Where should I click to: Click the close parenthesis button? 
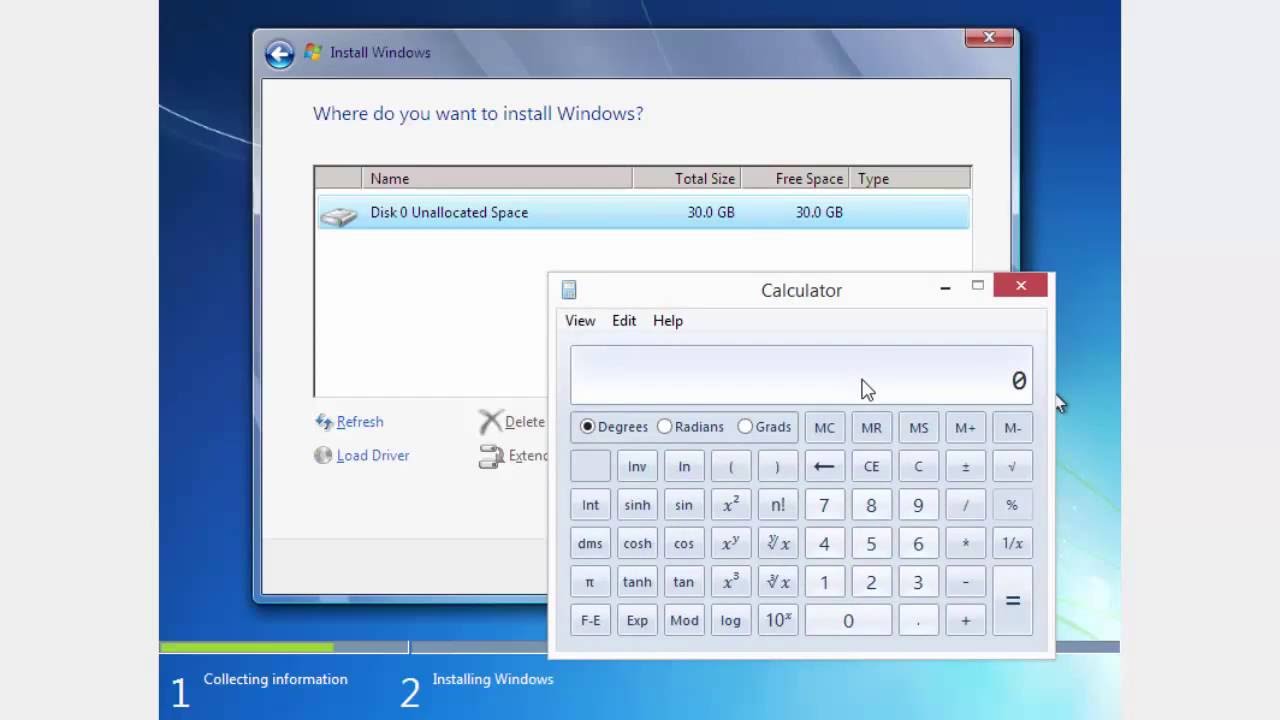pyautogui.click(x=777, y=467)
